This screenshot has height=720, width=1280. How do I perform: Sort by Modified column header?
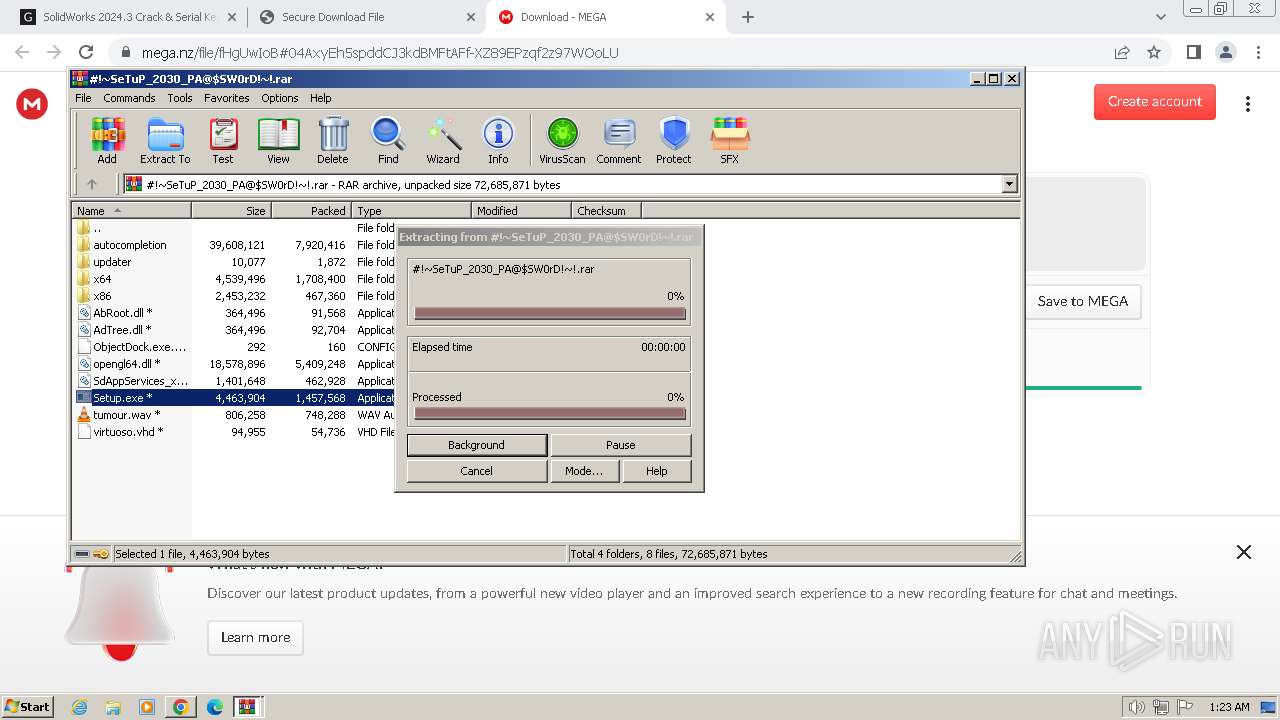pos(521,211)
